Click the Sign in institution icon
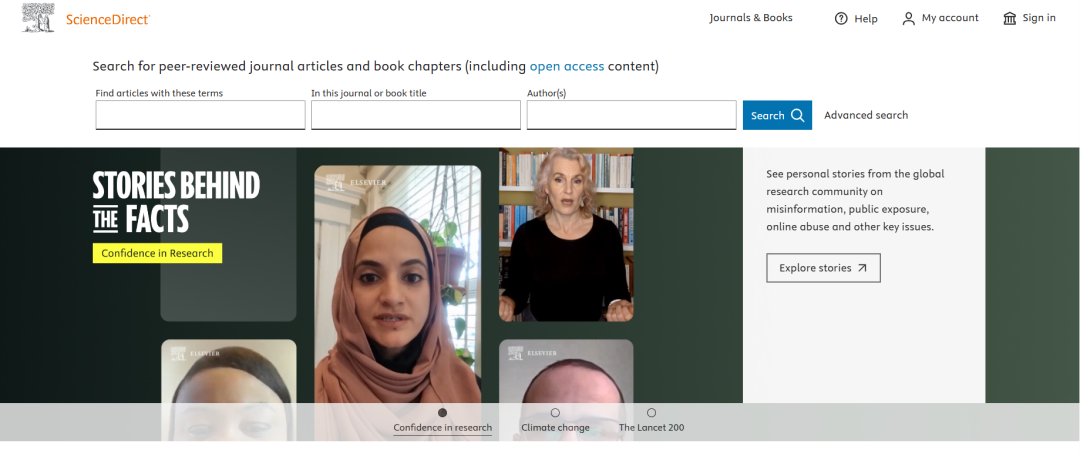 click(1010, 19)
